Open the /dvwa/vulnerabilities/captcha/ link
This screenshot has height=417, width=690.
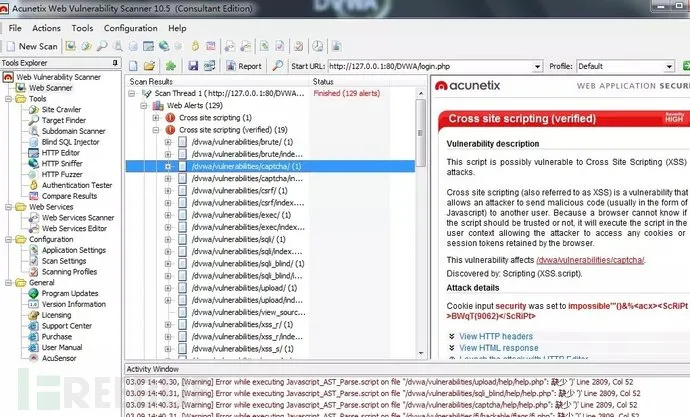590,260
